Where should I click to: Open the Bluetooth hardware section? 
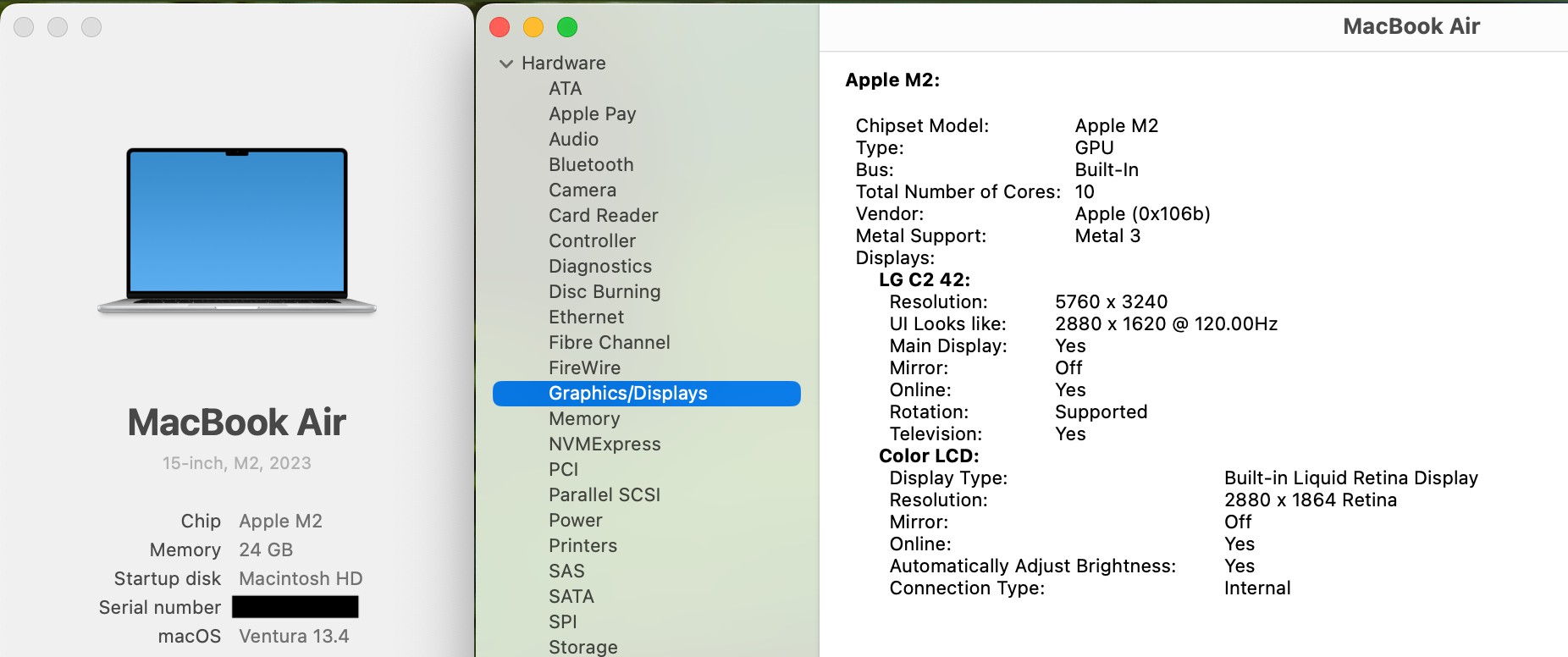591,165
